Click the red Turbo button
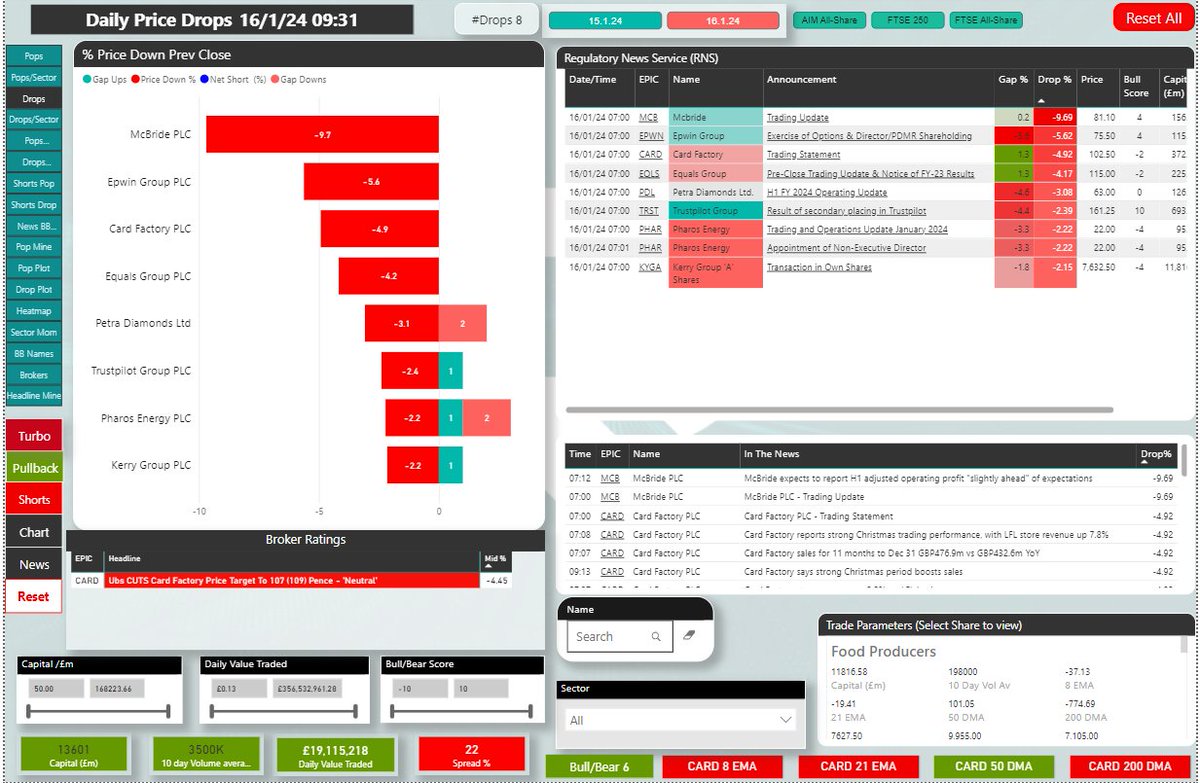 pyautogui.click(x=34, y=436)
